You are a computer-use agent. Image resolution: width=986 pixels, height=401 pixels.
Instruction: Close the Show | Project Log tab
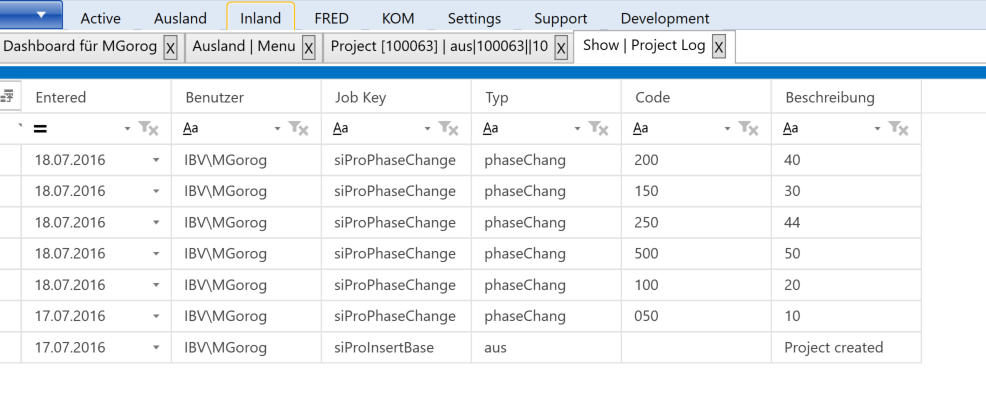(x=718, y=47)
